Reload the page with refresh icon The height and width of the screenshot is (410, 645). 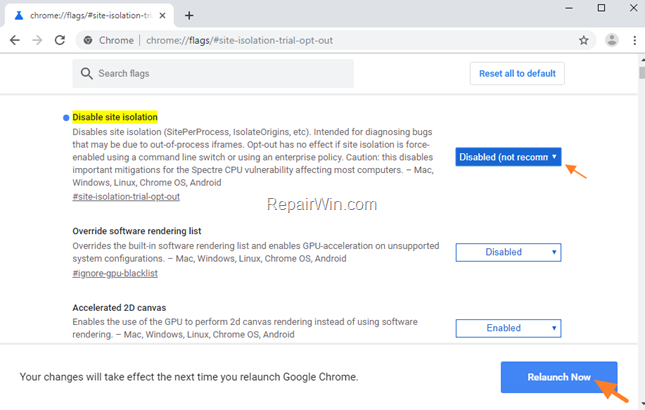[60, 40]
